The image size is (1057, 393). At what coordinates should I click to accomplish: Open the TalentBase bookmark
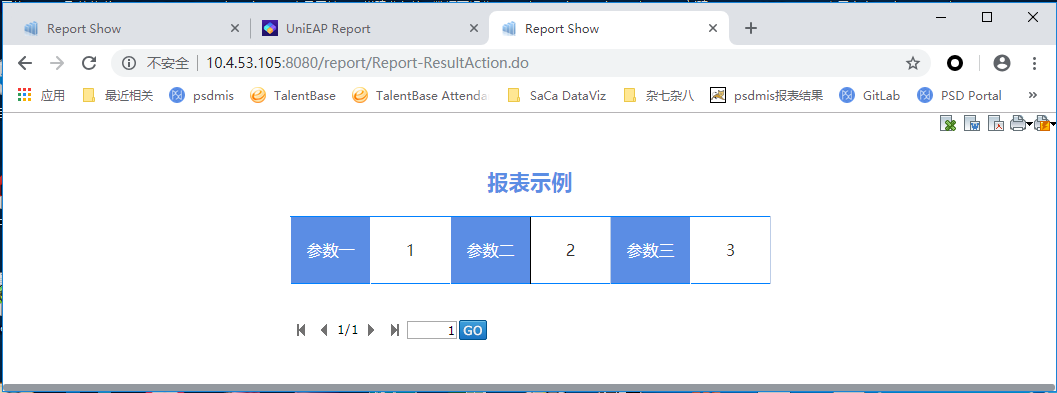(293, 96)
